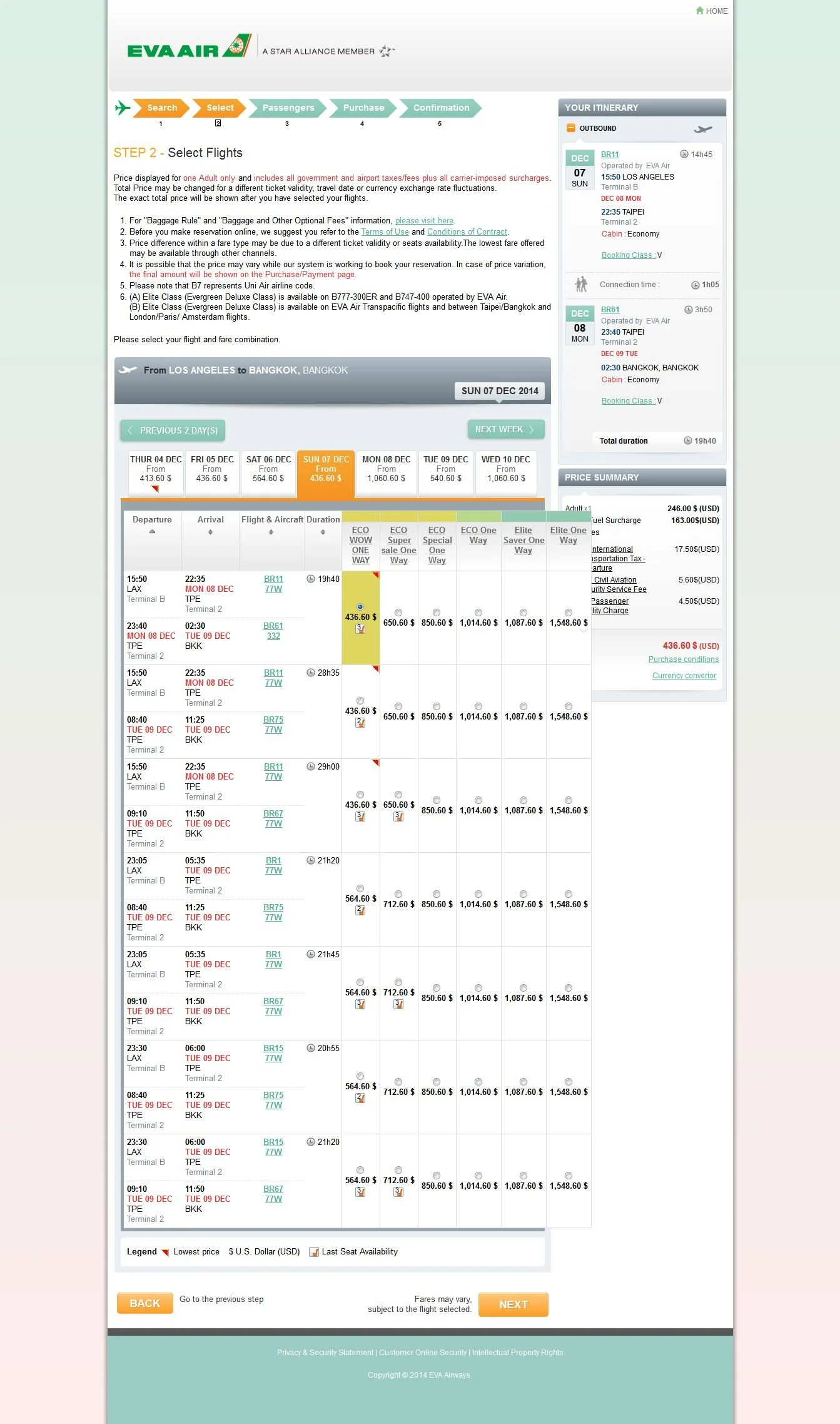Sort flights by Arrival column
Viewport: 840px width, 1424px height.
pos(210,532)
